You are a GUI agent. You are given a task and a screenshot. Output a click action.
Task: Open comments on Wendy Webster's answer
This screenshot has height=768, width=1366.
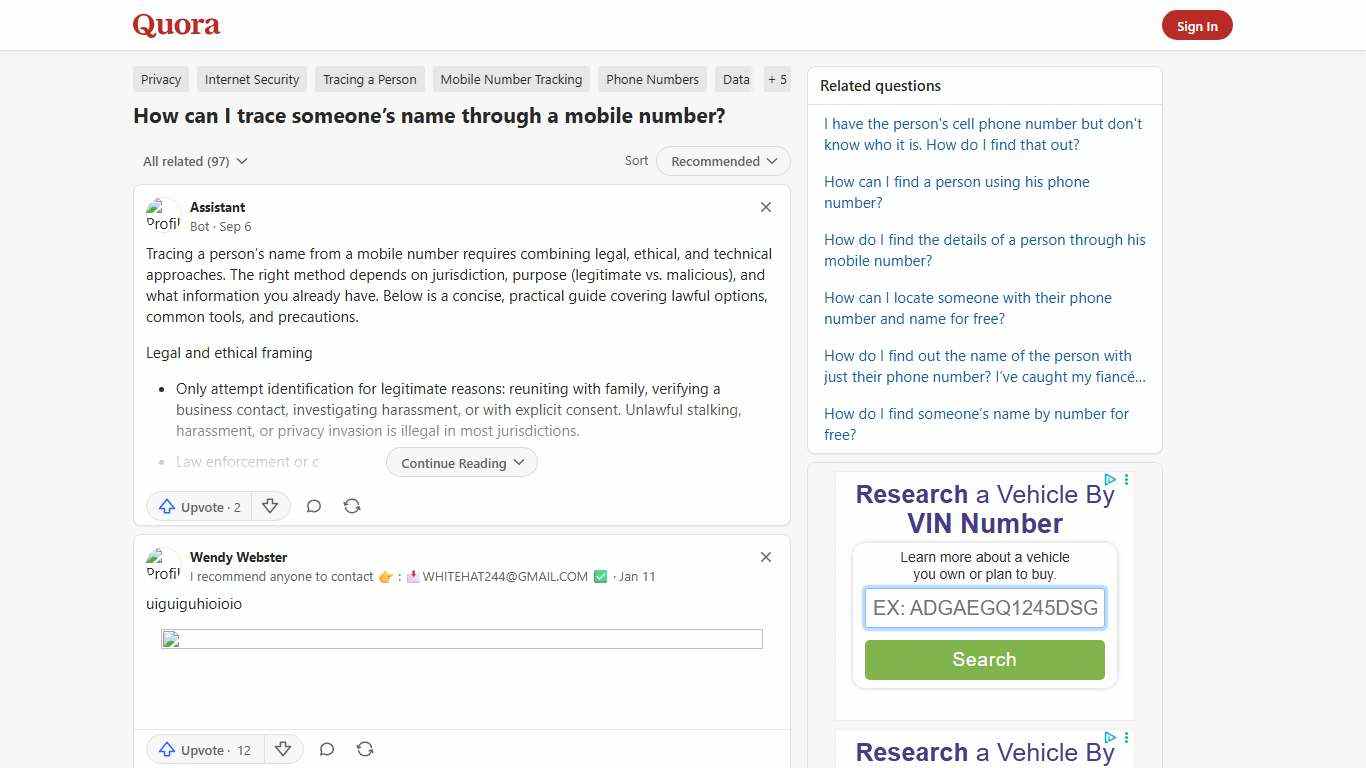[326, 749]
